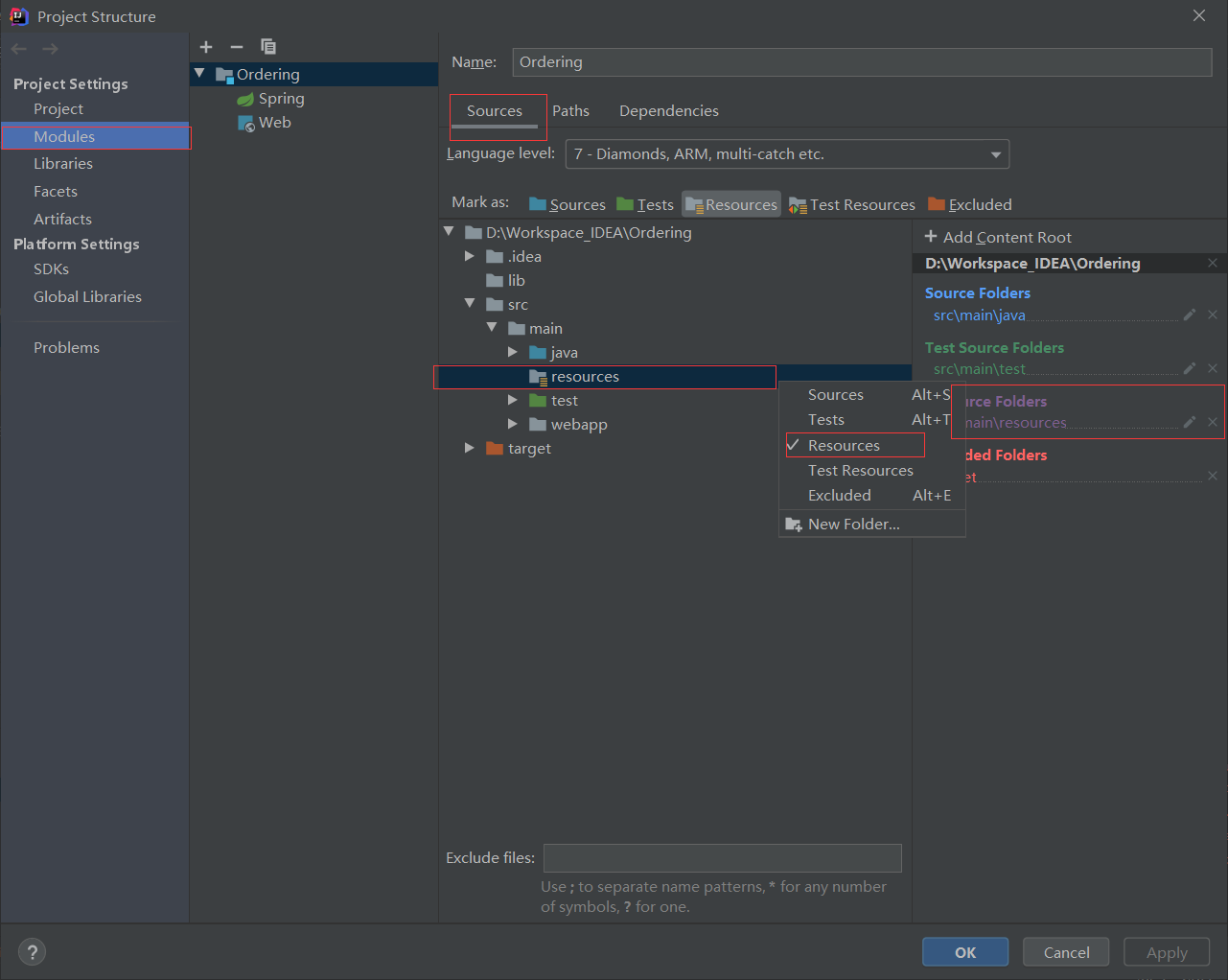The height and width of the screenshot is (980, 1228).
Task: Select the Spring facet under Ordering
Action: tap(279, 98)
